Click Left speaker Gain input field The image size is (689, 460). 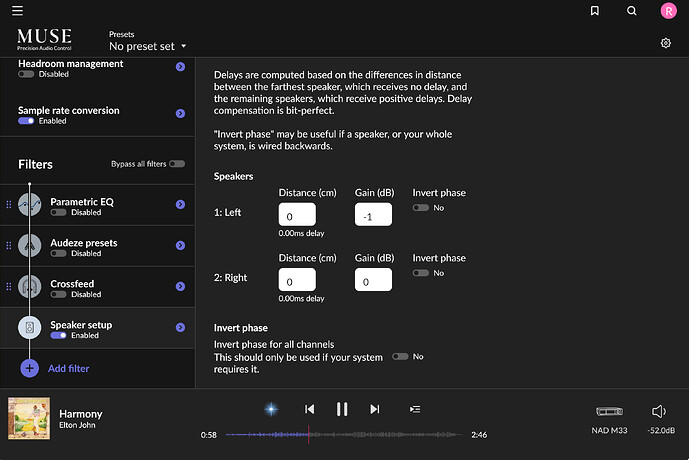[375, 215]
